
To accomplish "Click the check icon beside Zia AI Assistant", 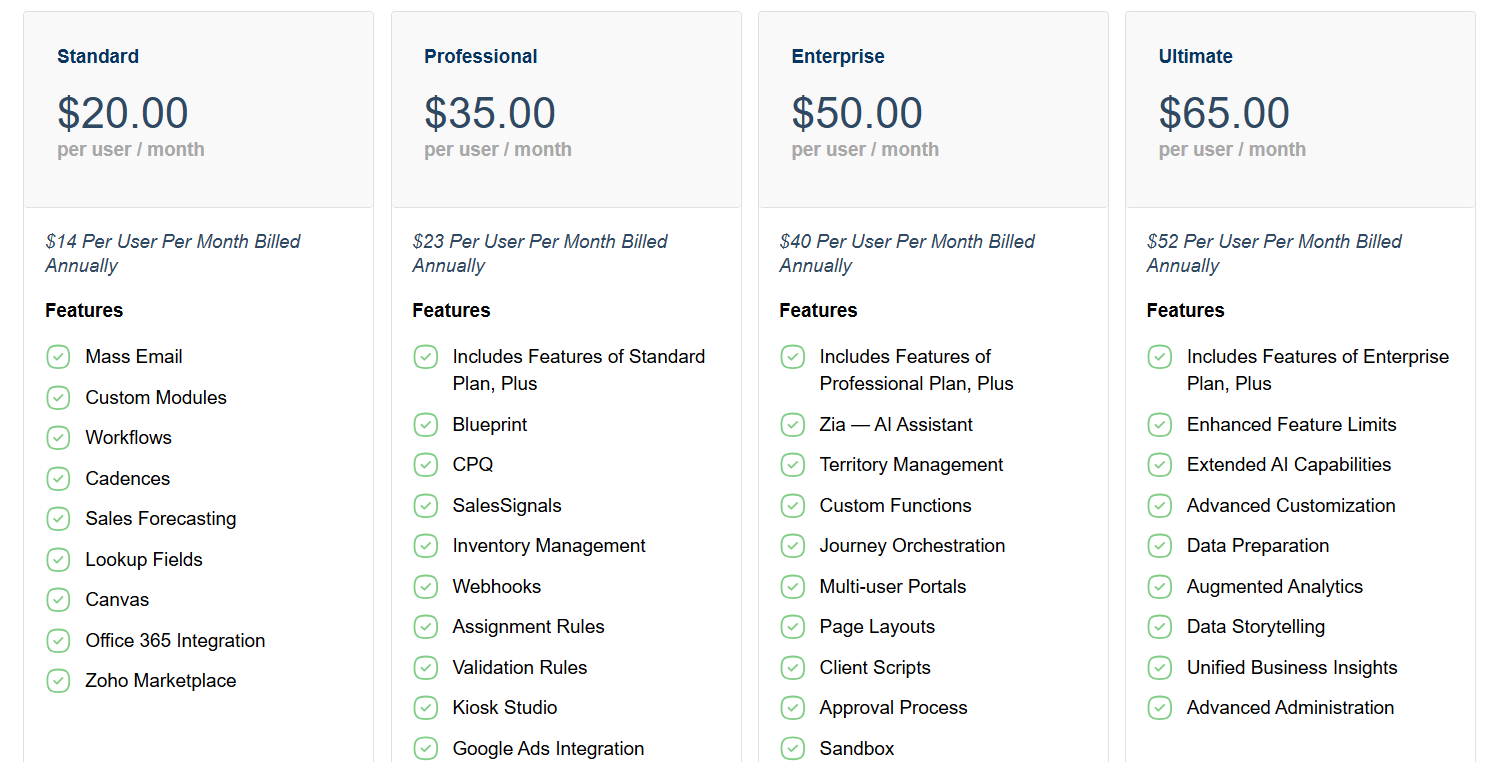I will 793,425.
